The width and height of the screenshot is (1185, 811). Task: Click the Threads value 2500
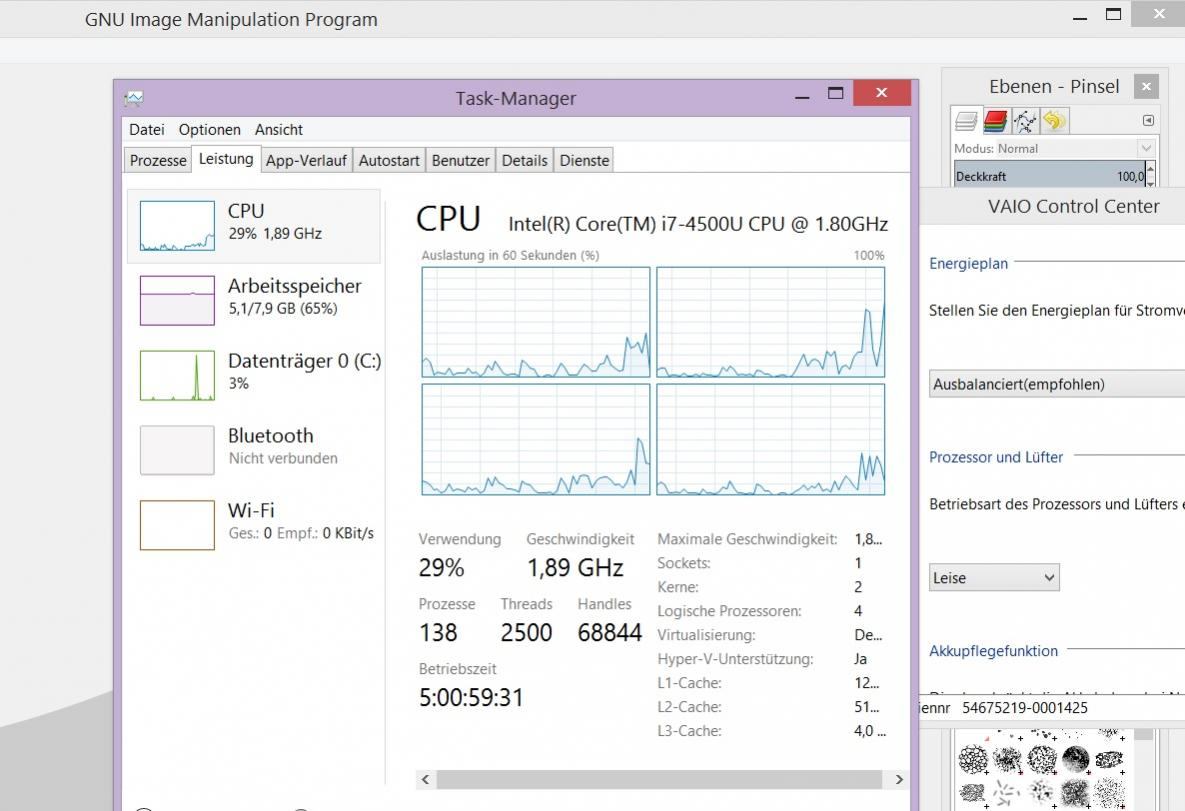(x=526, y=633)
